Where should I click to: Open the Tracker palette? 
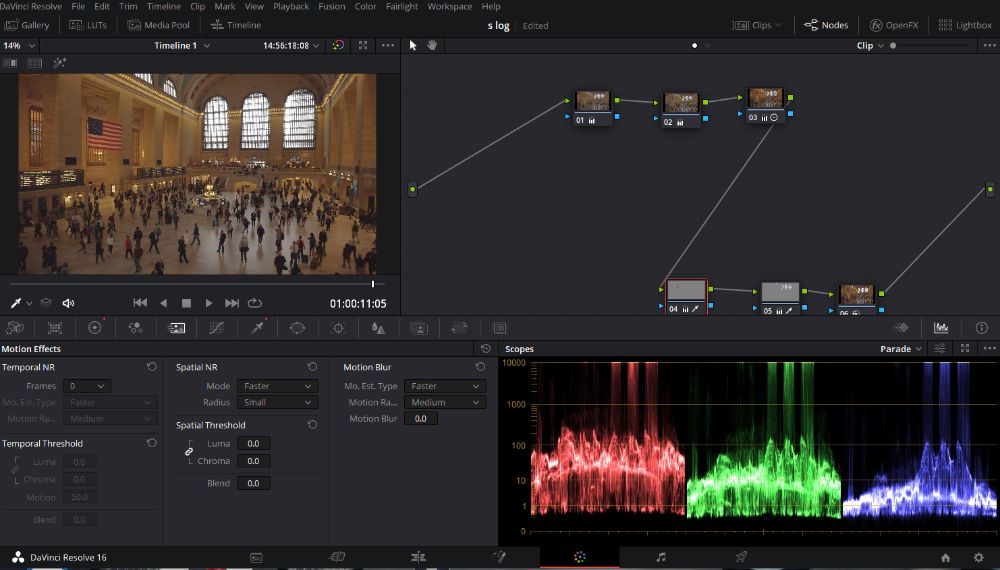(x=338, y=328)
